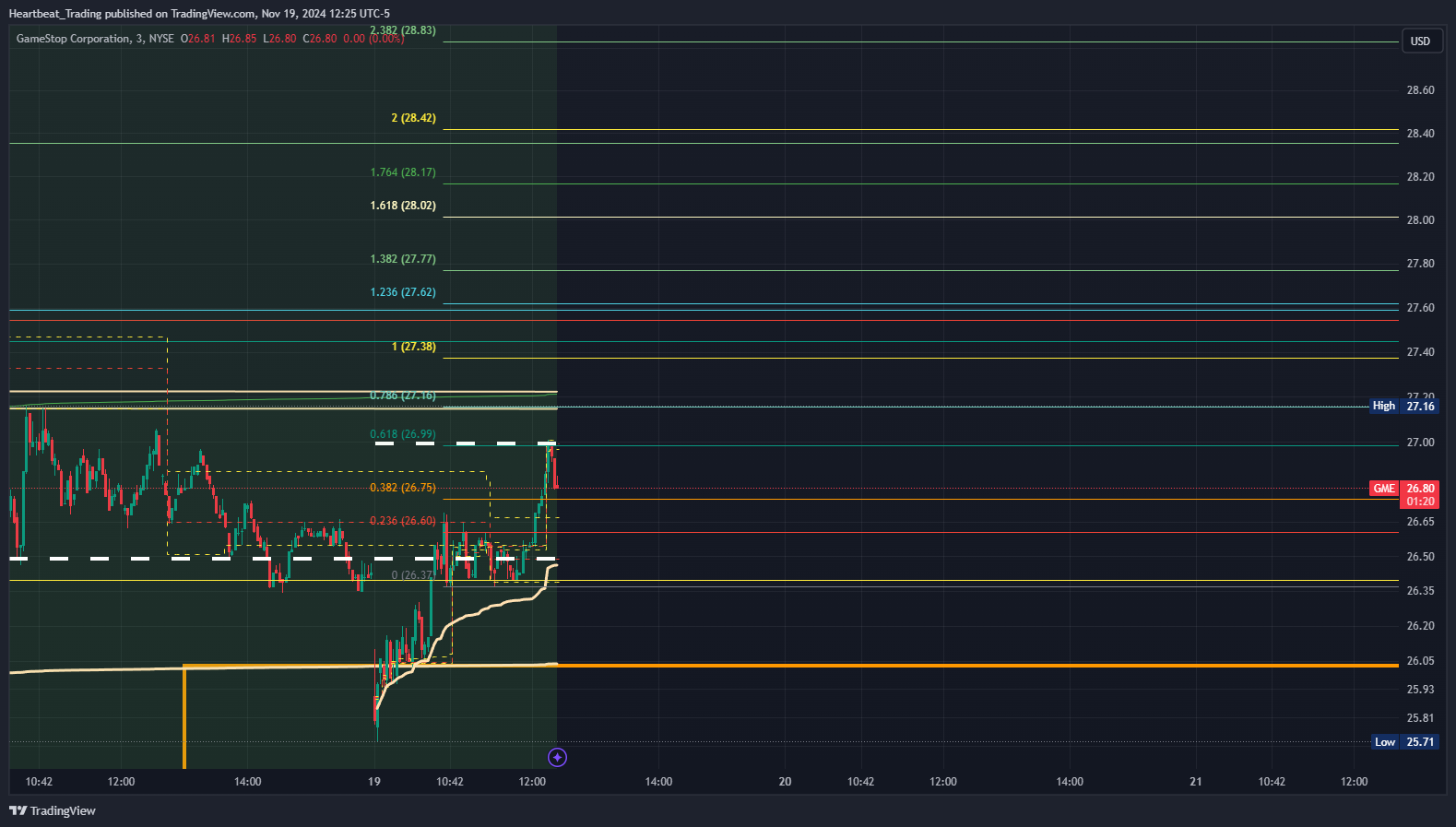Click 25.93 on the price scale

(1420, 690)
